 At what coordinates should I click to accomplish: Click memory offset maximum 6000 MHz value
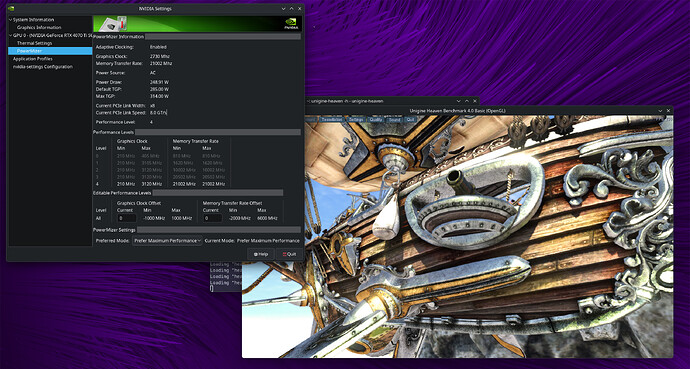point(268,218)
